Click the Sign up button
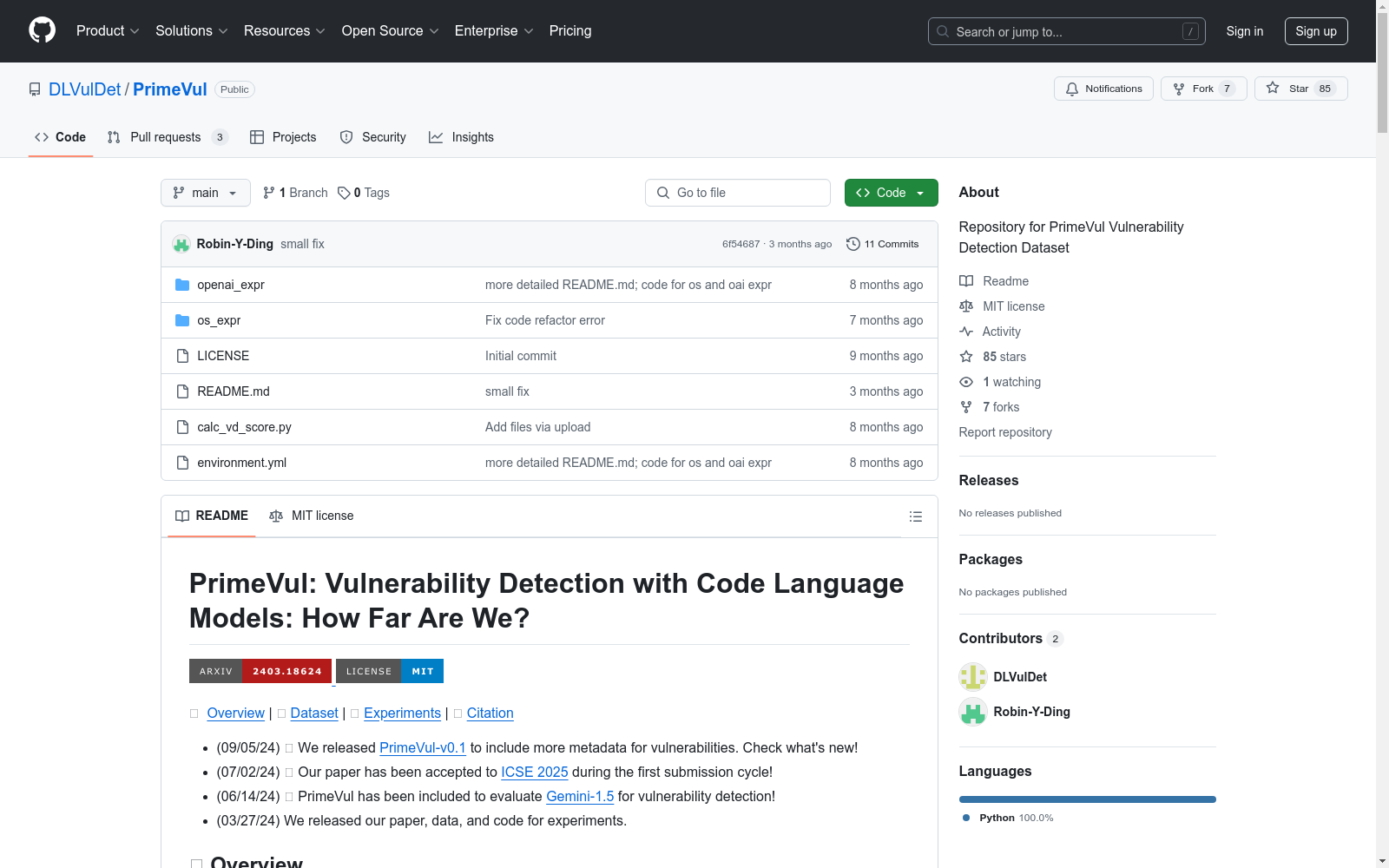 click(1316, 31)
